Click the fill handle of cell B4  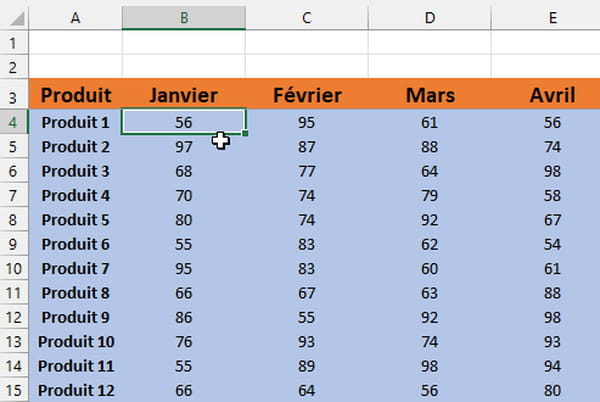tap(245, 133)
